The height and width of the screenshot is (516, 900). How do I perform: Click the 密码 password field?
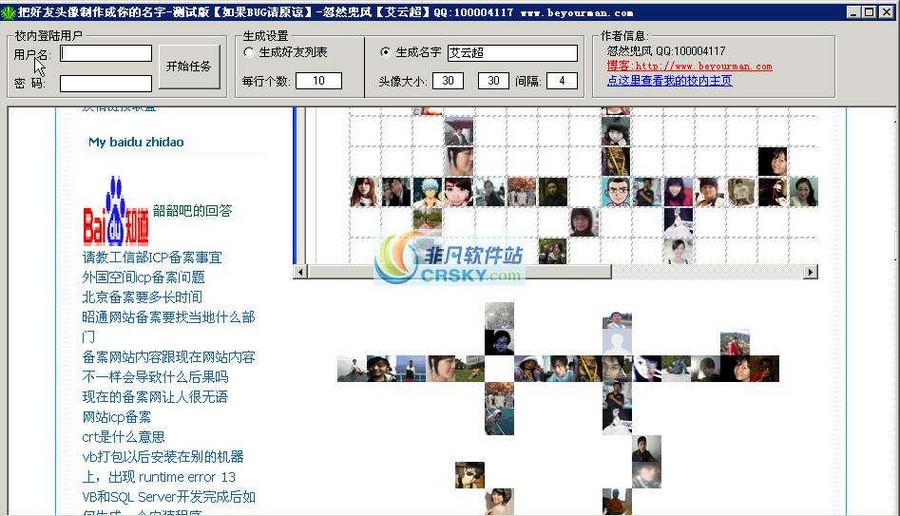106,83
